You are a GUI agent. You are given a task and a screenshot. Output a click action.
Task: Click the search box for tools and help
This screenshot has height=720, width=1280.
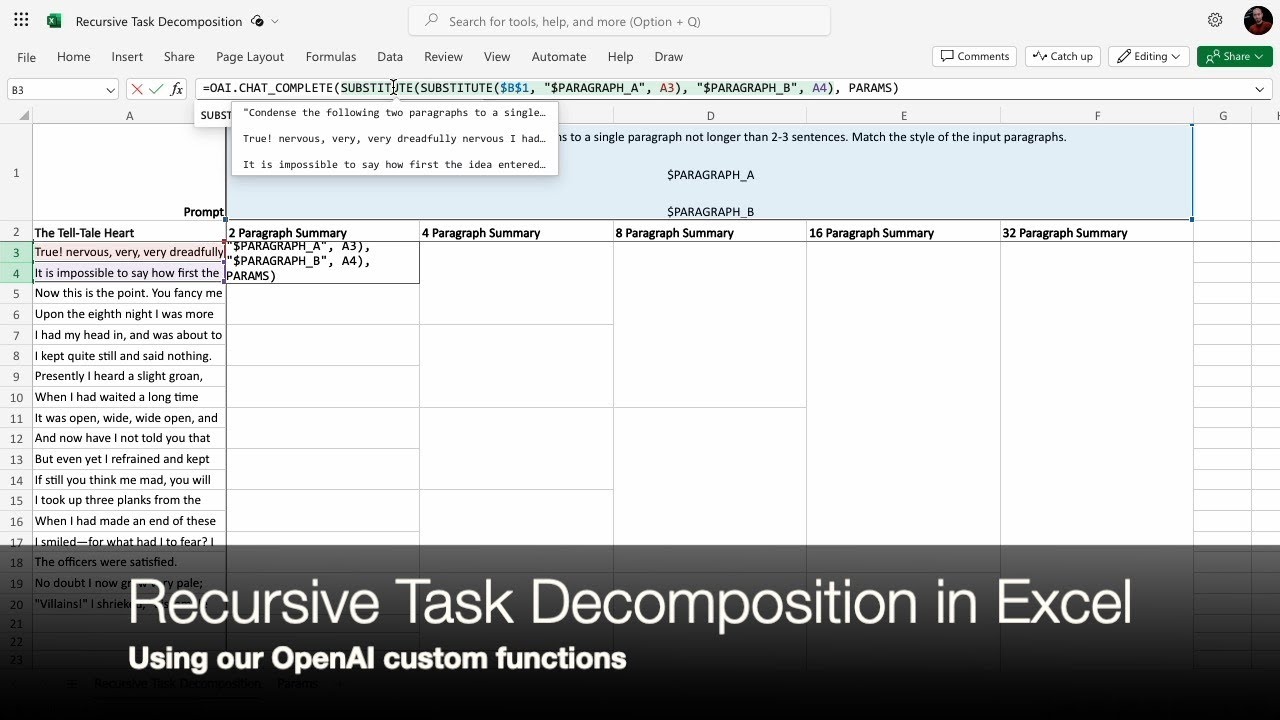tap(619, 21)
